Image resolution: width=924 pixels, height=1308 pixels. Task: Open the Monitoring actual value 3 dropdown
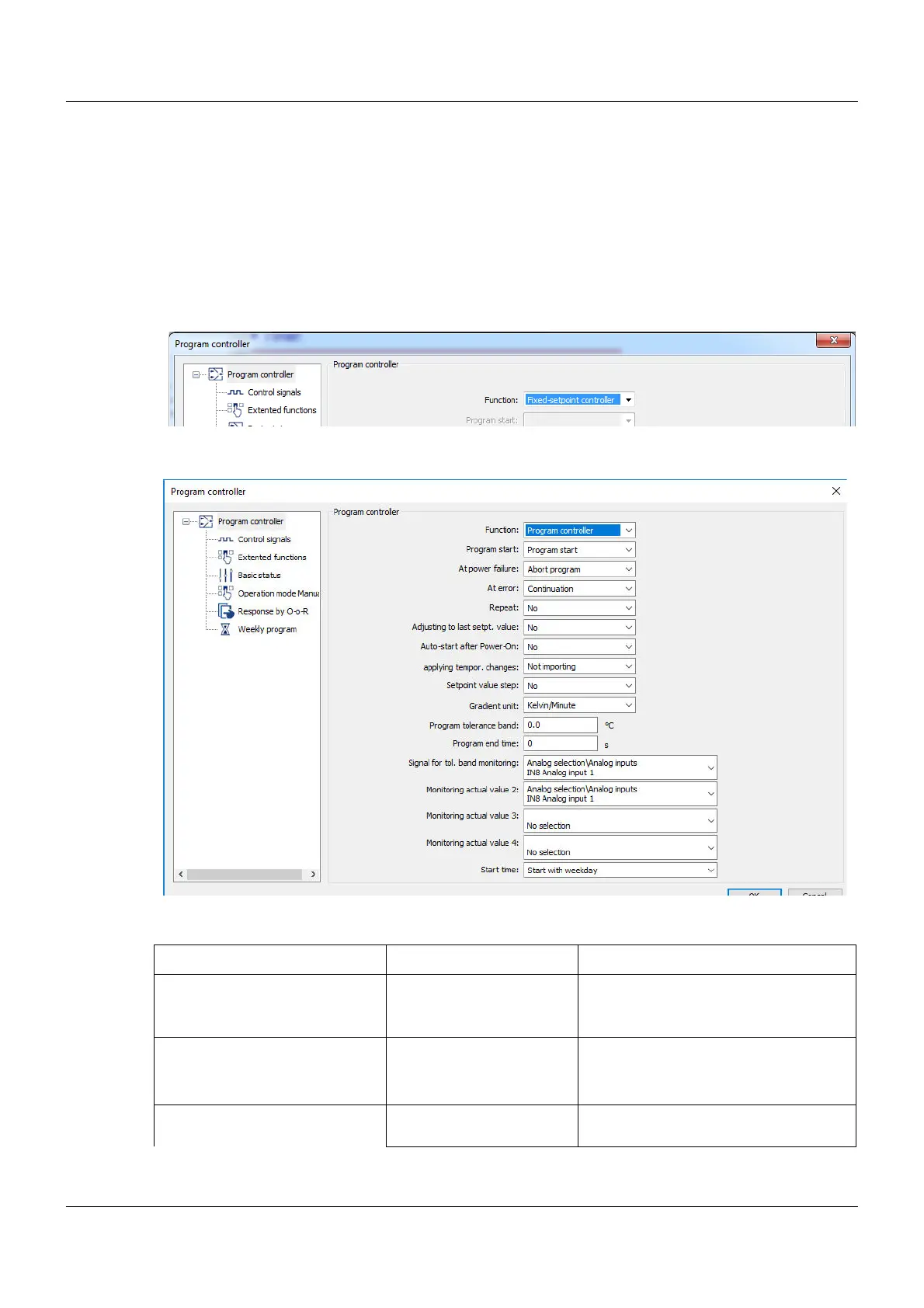click(x=710, y=820)
